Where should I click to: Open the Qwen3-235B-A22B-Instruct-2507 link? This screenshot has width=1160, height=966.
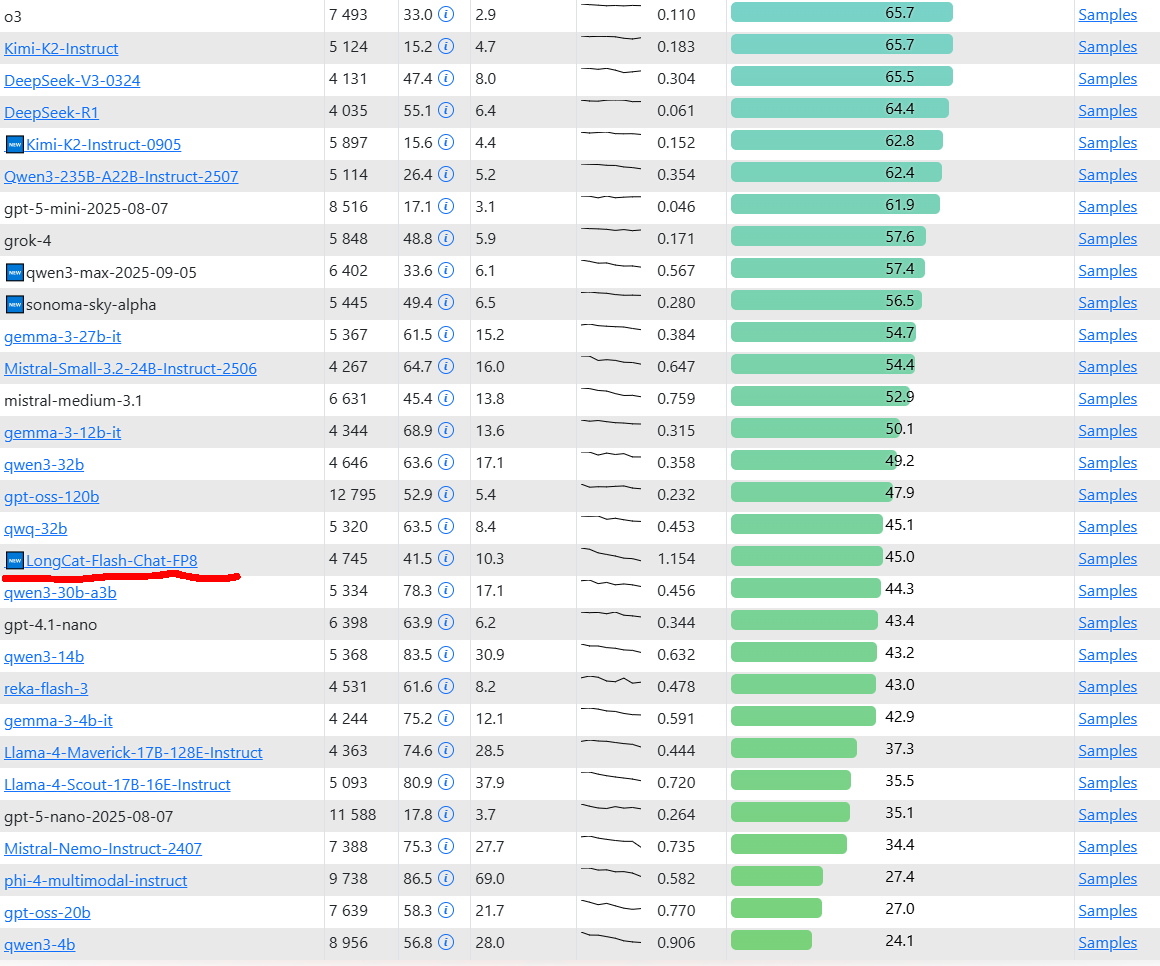(121, 177)
